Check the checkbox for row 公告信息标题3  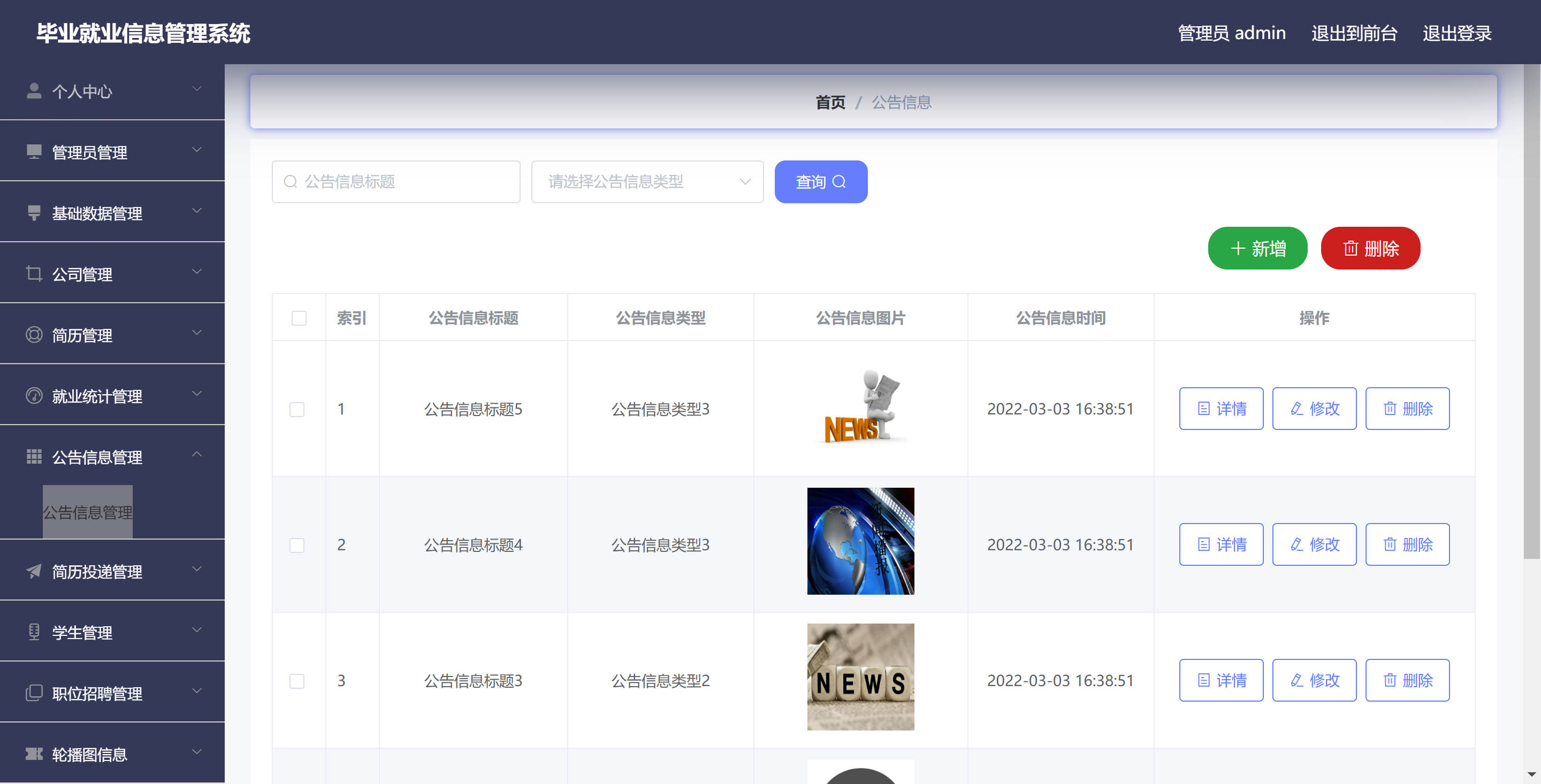pos(297,681)
